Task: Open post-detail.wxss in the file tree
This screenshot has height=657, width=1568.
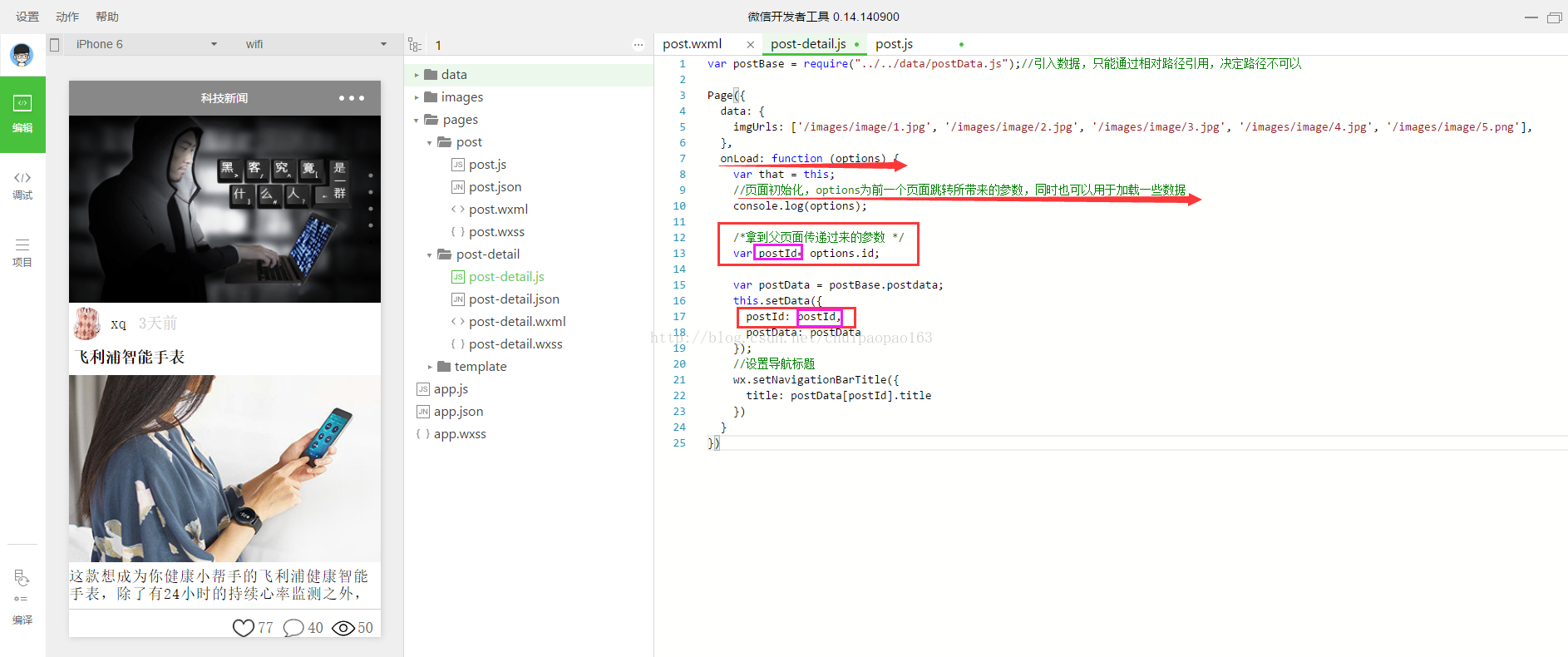Action: click(515, 344)
